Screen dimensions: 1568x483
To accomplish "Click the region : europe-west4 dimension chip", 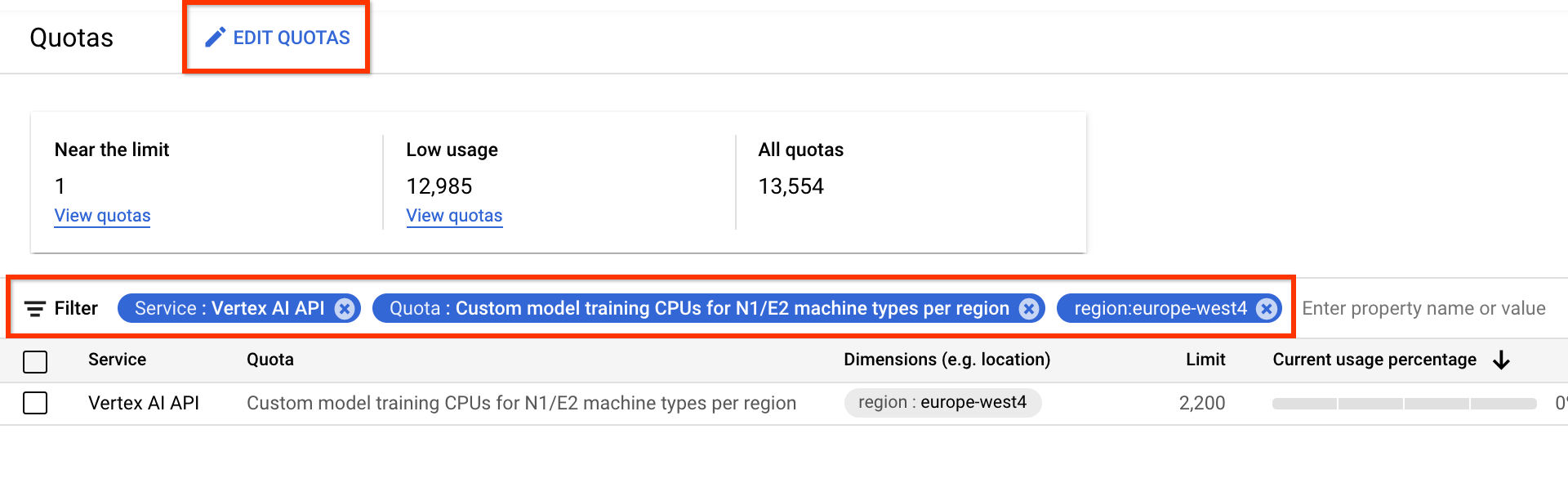I will pyautogui.click(x=942, y=403).
